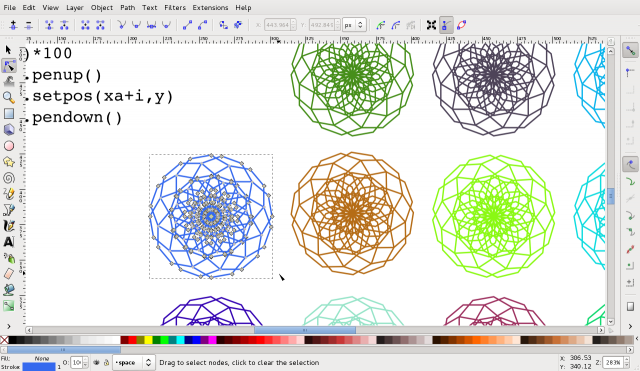This screenshot has height=371, width=640.
Task: Open the 'space' layer selector dropdown
Action: [x=133, y=362]
